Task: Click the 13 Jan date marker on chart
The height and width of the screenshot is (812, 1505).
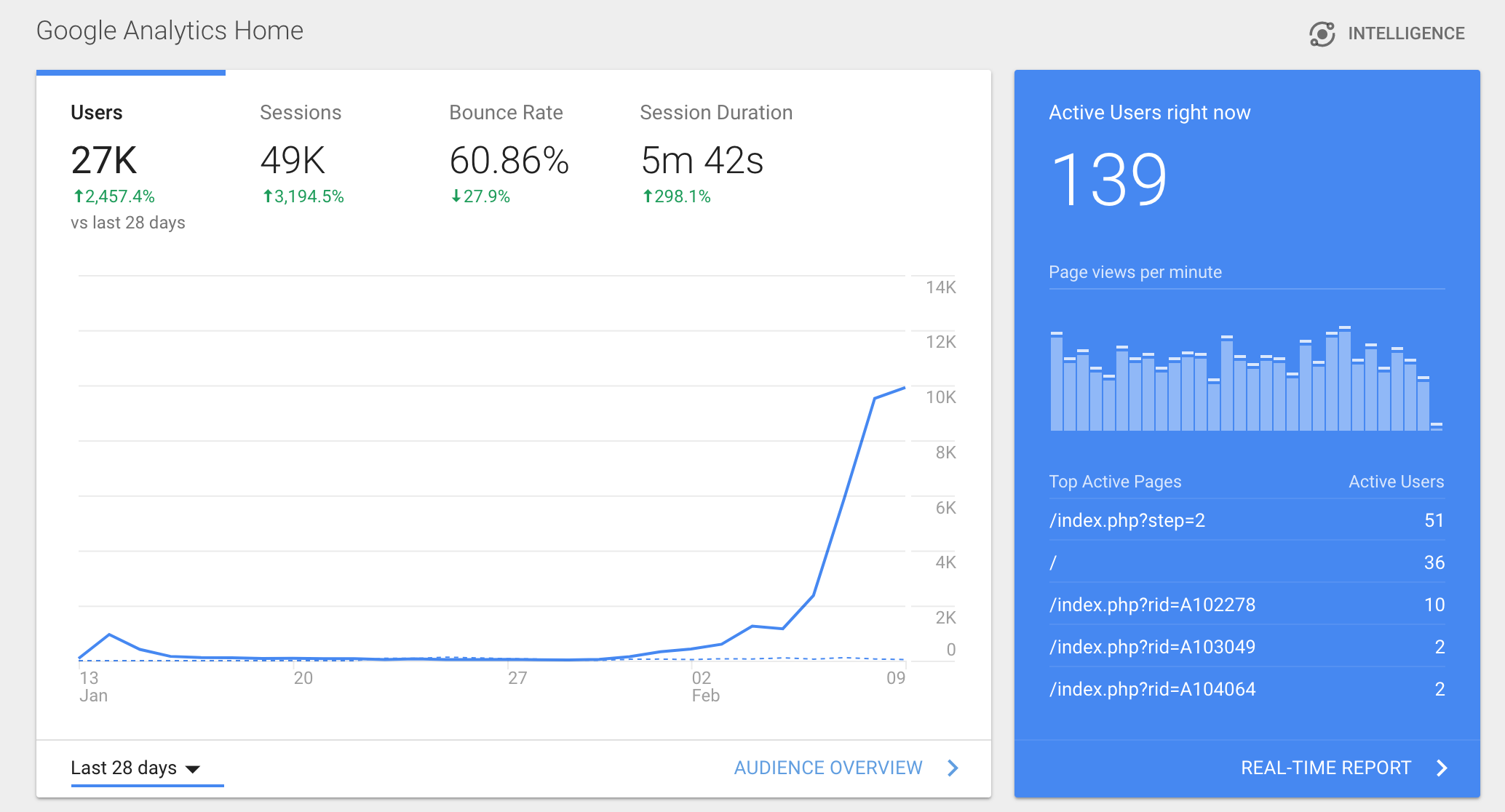Action: tap(93, 687)
